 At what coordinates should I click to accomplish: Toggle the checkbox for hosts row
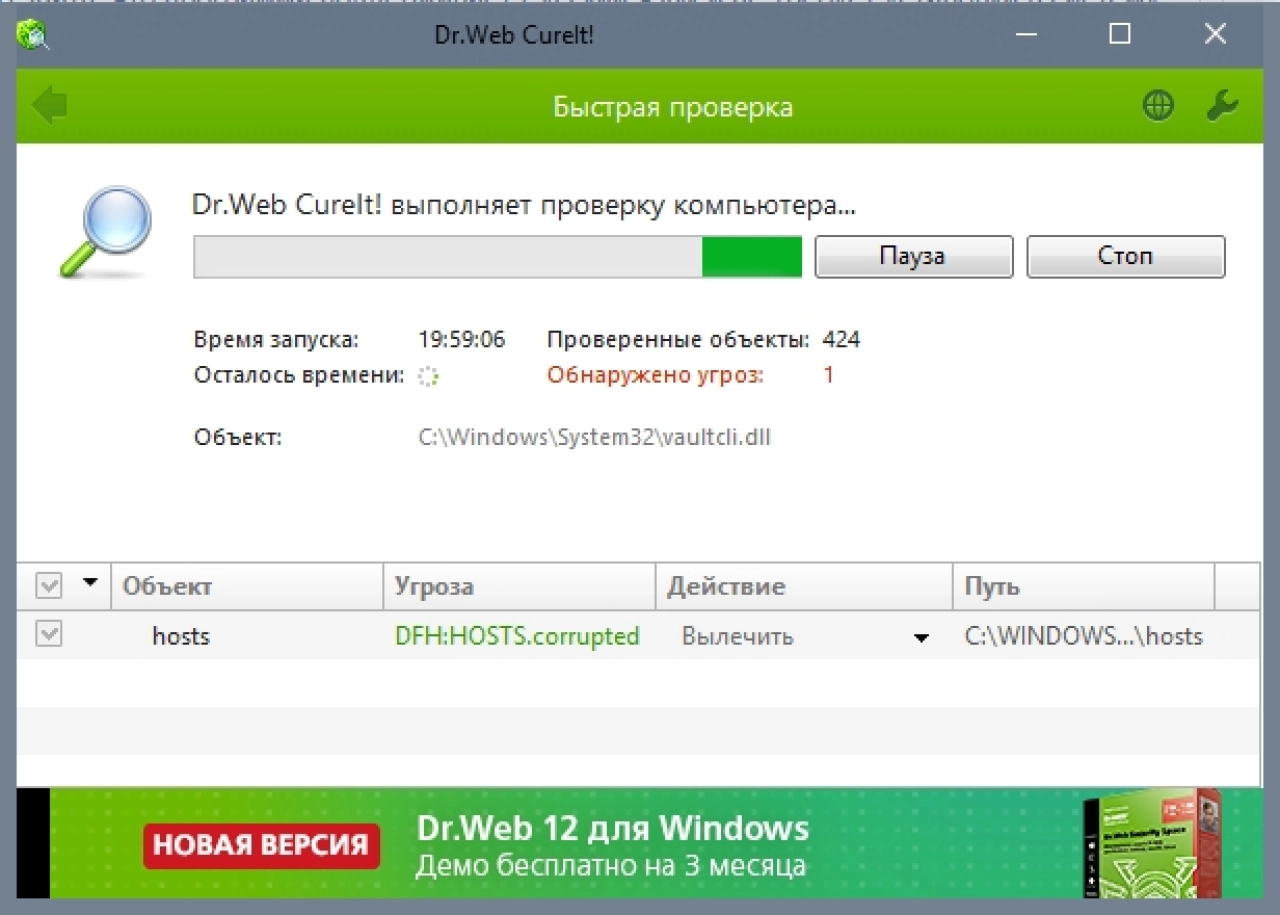pyautogui.click(x=49, y=634)
